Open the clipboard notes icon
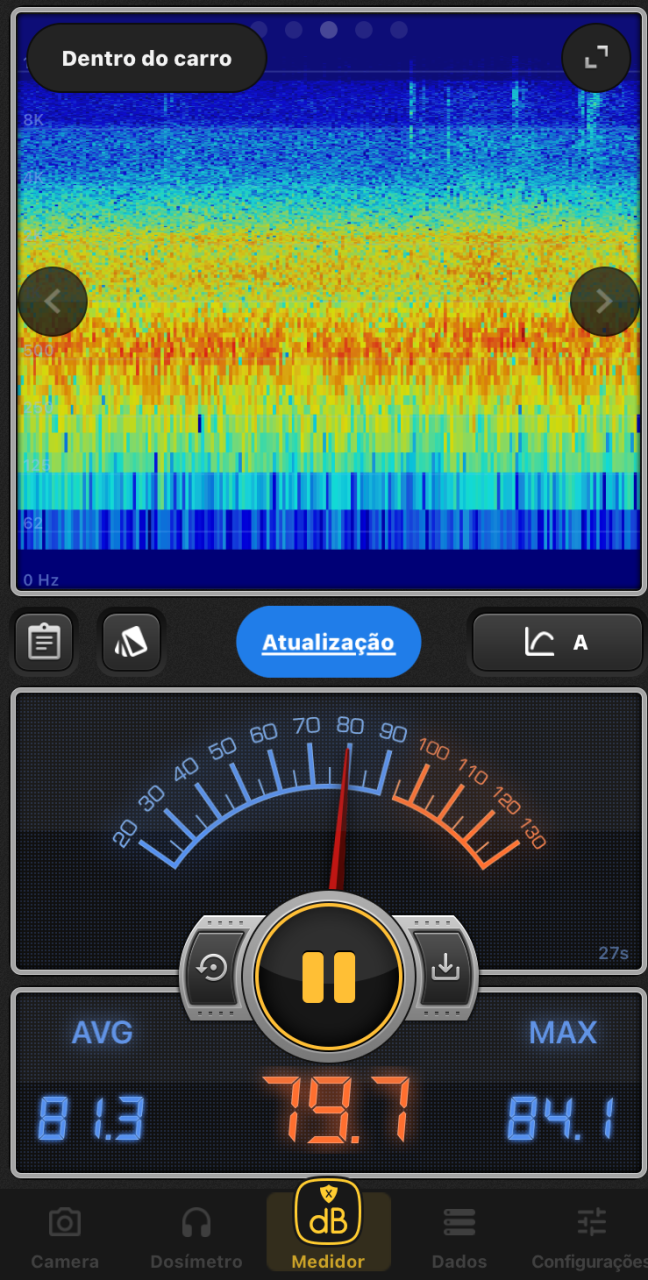The height and width of the screenshot is (1280, 648). [43, 642]
